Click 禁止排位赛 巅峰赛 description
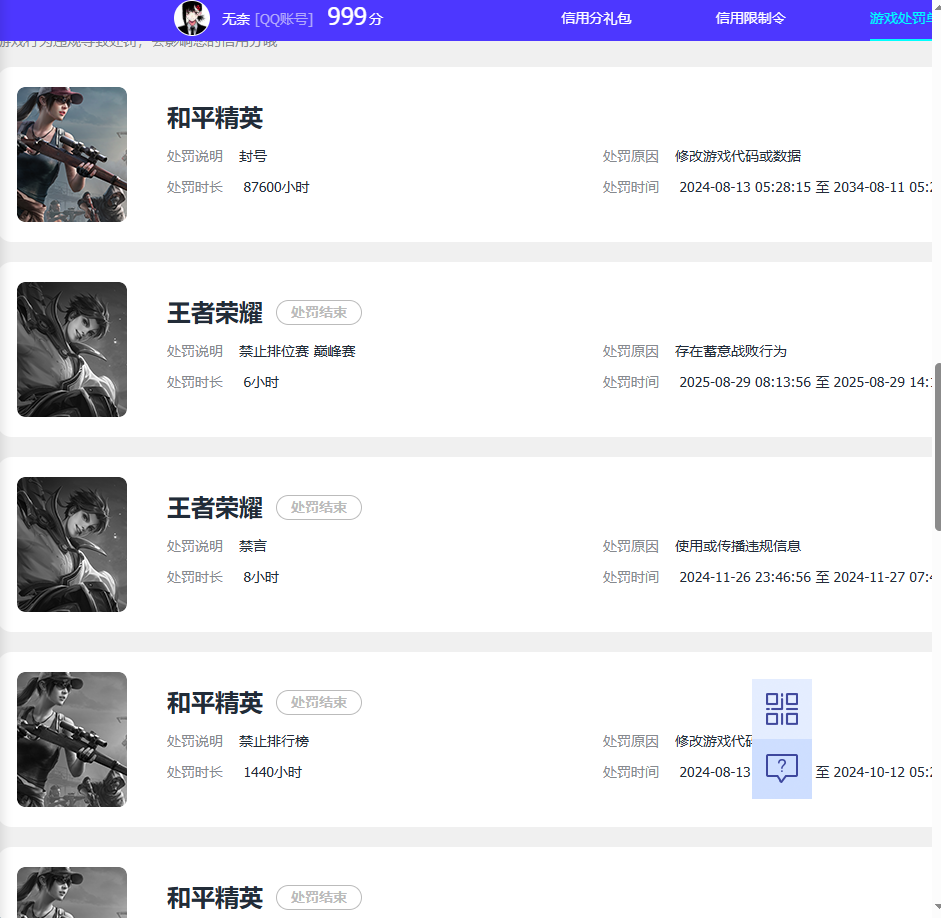This screenshot has height=918, width=941. (x=297, y=351)
